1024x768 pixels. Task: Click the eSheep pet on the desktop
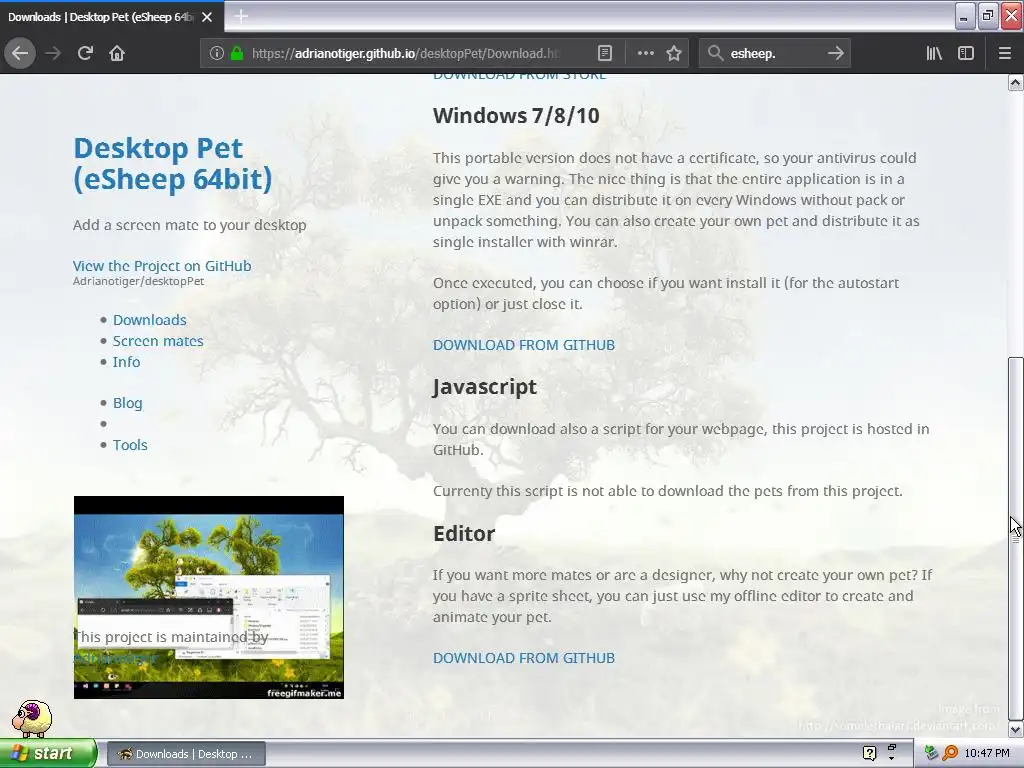(x=32, y=718)
